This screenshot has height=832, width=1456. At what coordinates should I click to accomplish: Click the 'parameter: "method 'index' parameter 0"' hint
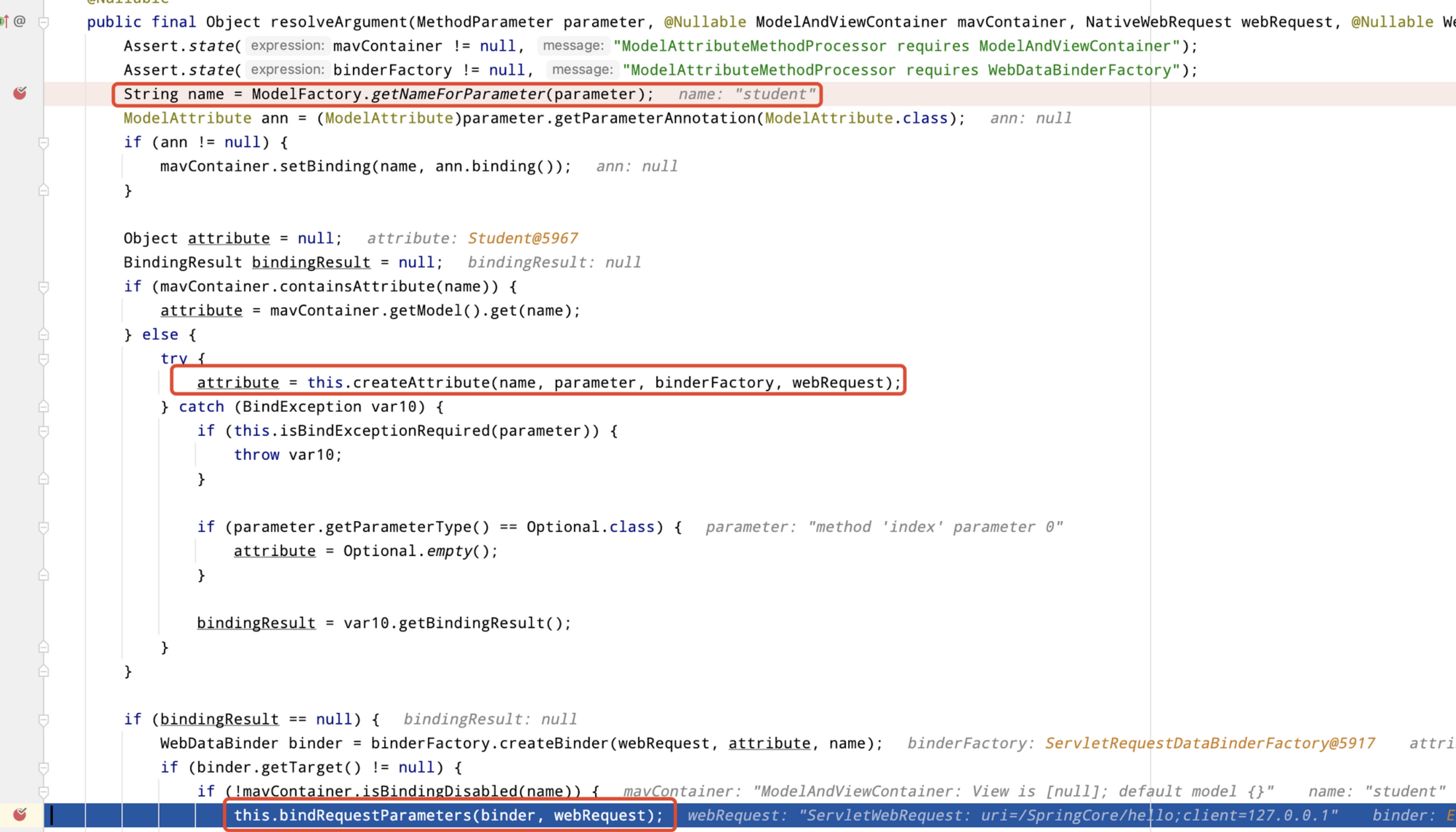pos(884,527)
